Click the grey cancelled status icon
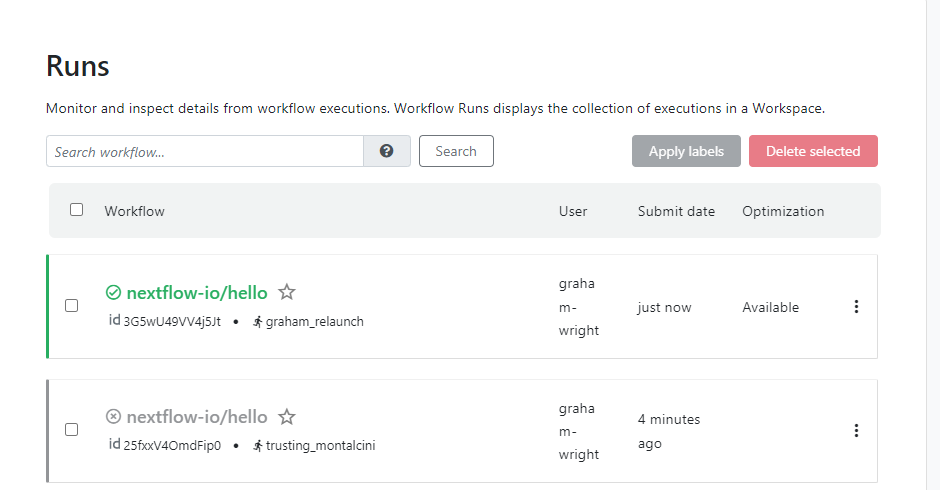The height and width of the screenshot is (490, 940). coord(113,416)
